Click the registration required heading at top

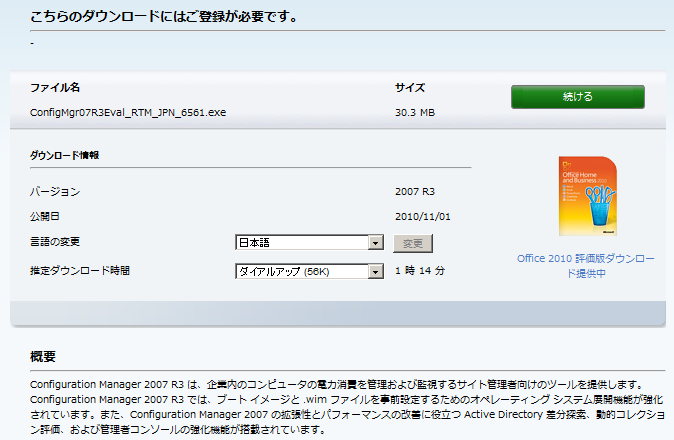(163, 17)
